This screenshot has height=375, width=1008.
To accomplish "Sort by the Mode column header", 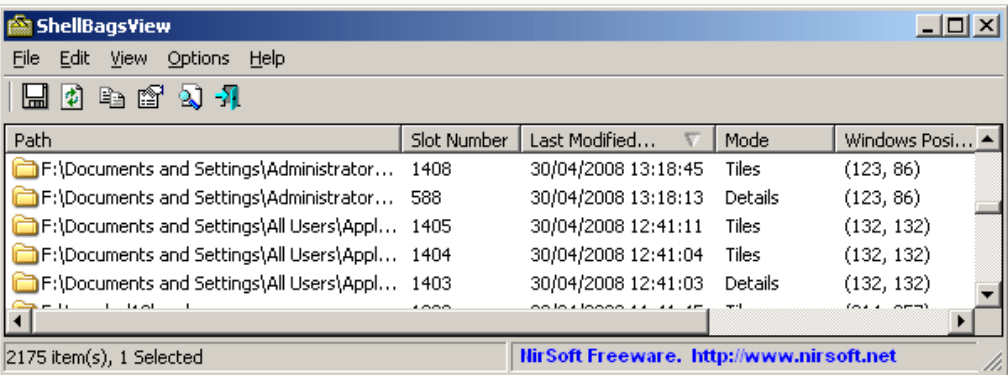I will point(775,140).
